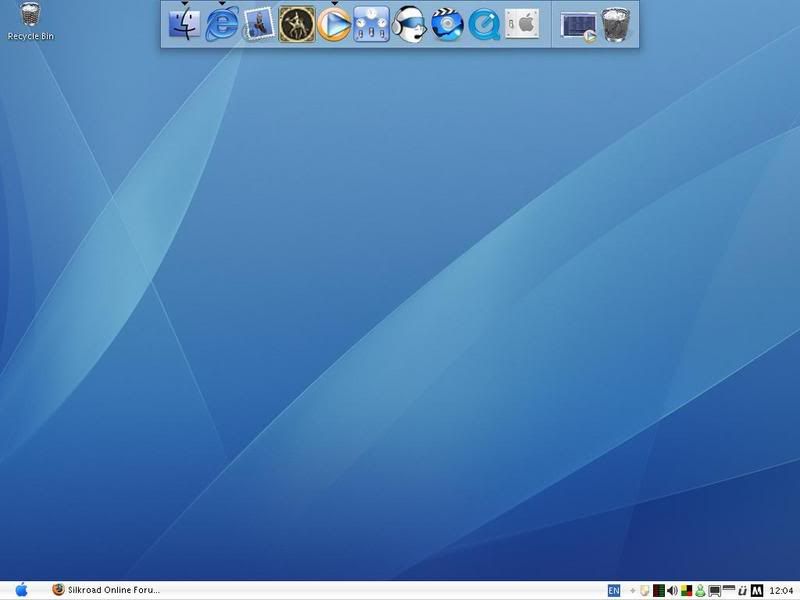Click the volume speaker tray icon
Viewport: 800px width, 600px height.
pyautogui.click(x=672, y=590)
